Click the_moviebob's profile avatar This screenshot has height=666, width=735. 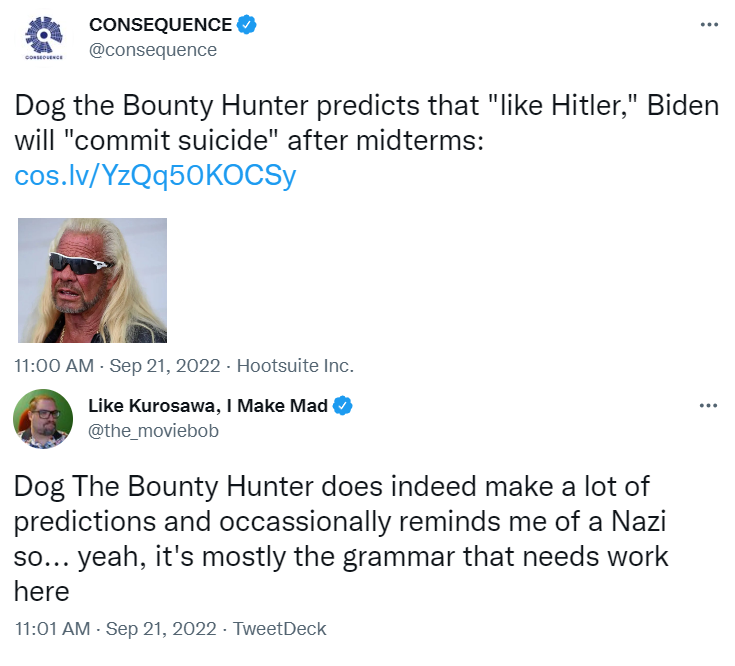43,419
